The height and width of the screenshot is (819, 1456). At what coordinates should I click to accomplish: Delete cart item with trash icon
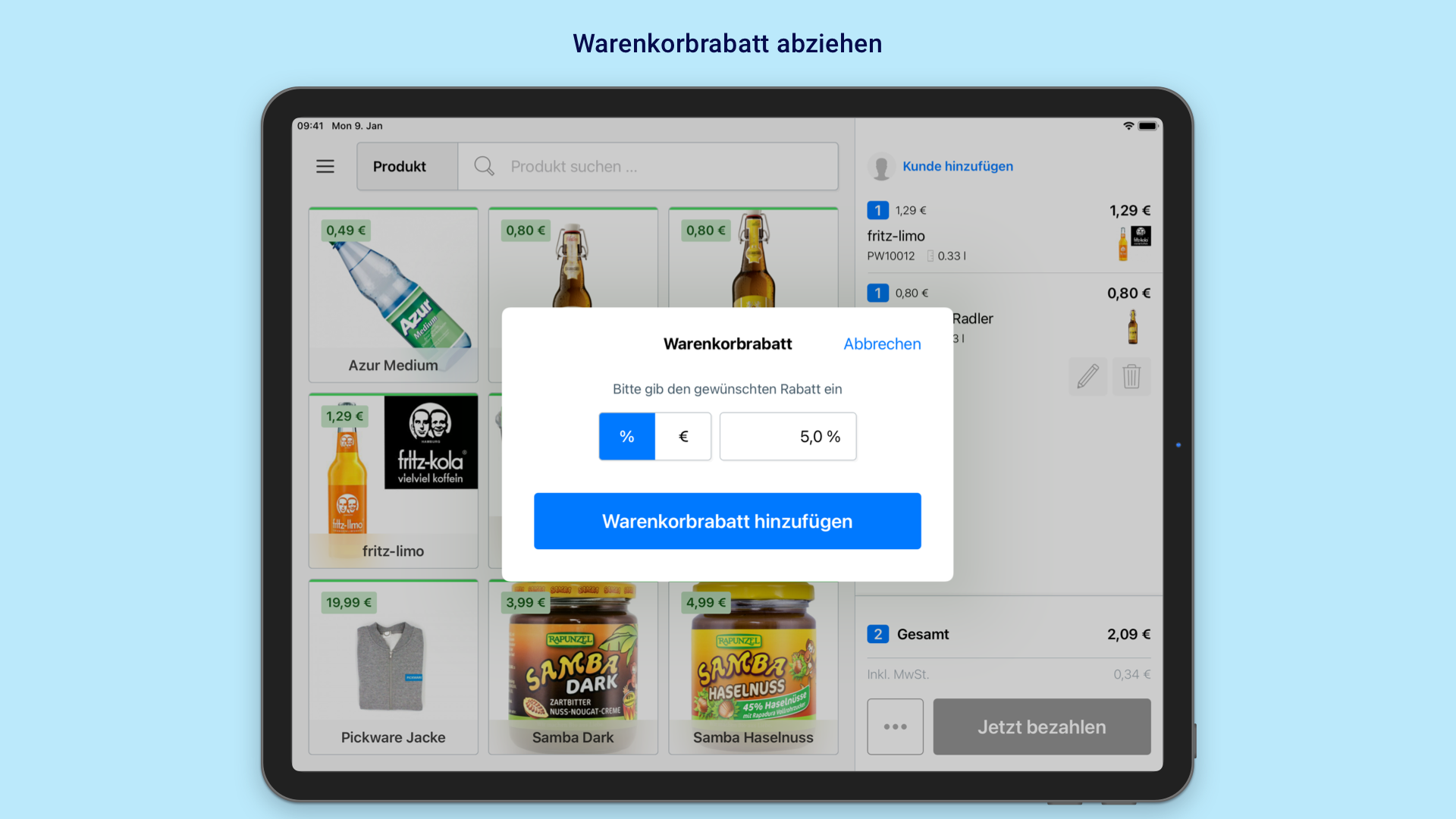tap(1131, 376)
